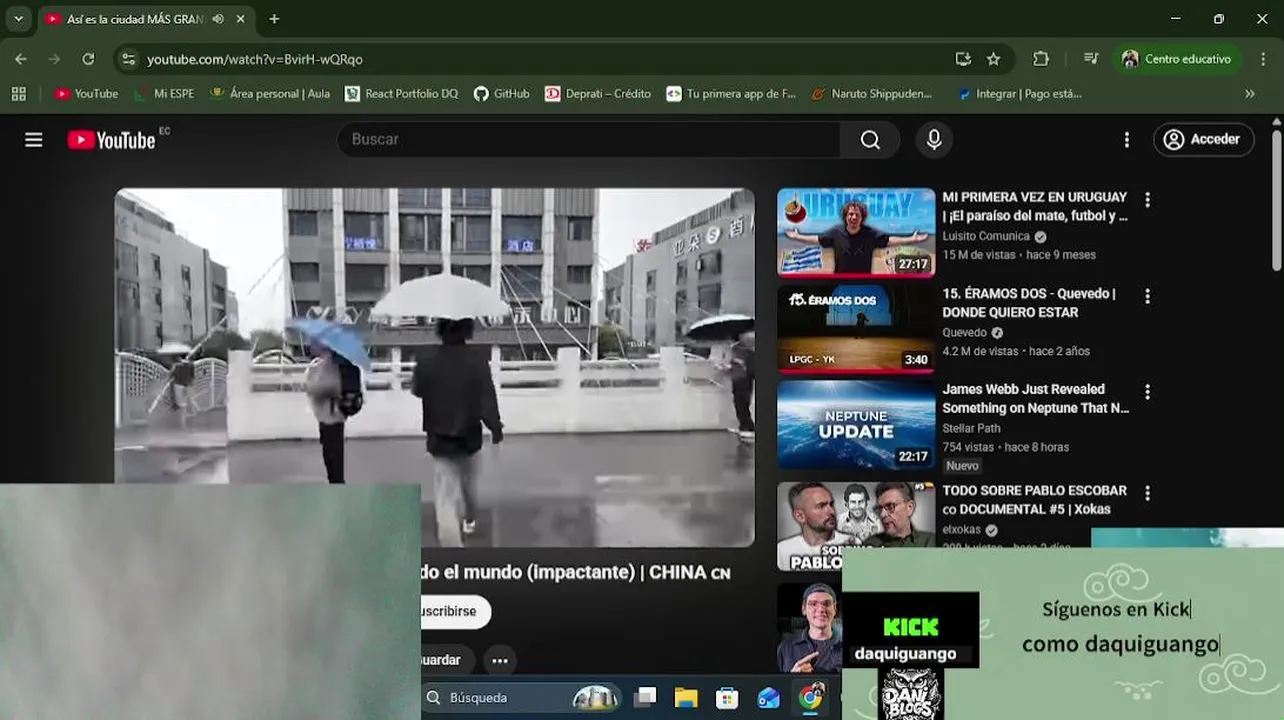Open the Neptune Update thumbnail
The height and width of the screenshot is (720, 1284).
(x=856, y=424)
